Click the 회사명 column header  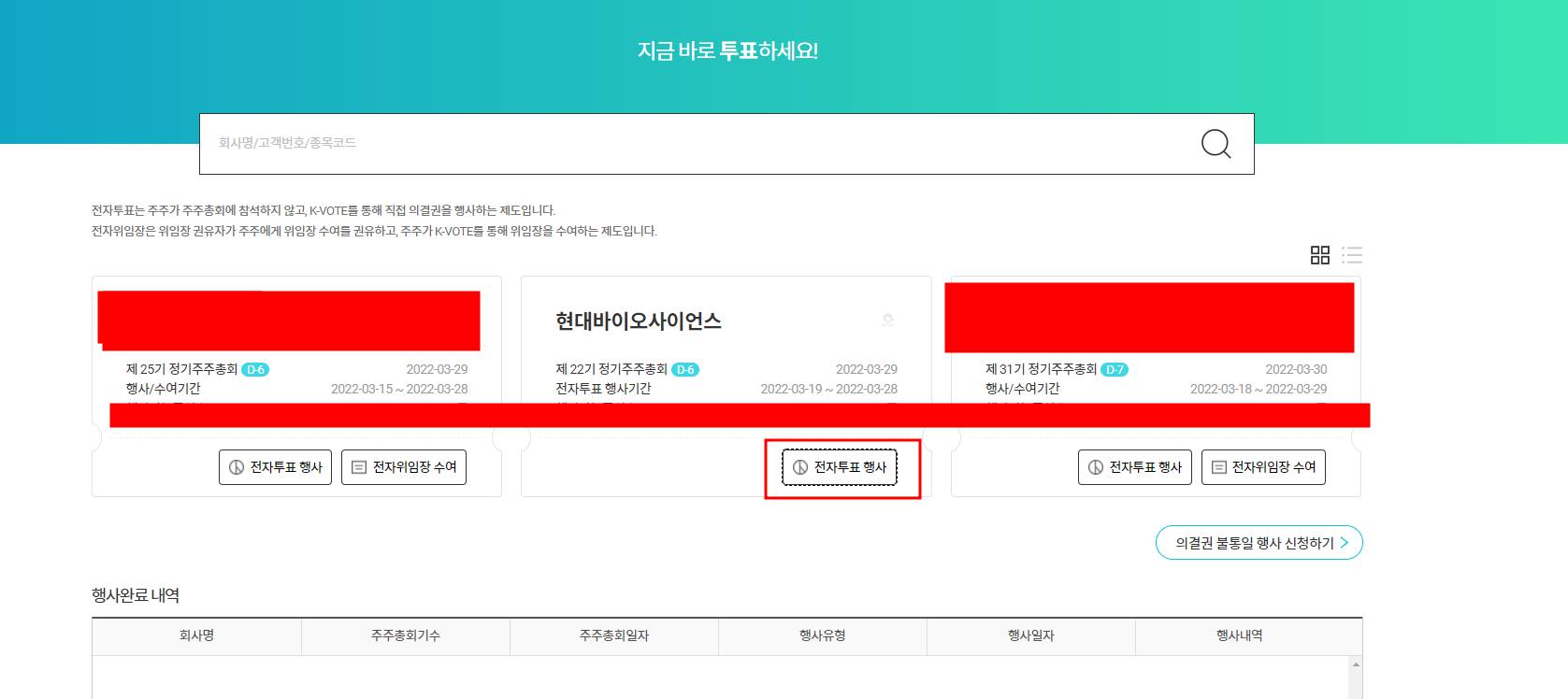click(196, 635)
